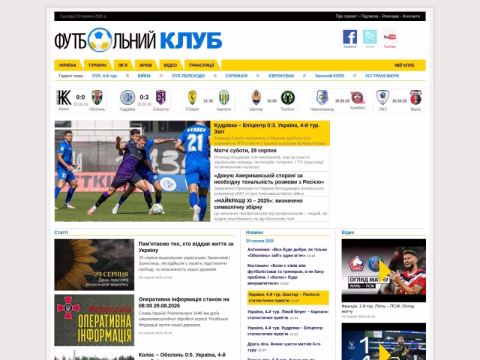Open the Костишин «Коли є хліб» news item
Image resolution: width=480 pixels, height=360 pixels.
[286, 274]
